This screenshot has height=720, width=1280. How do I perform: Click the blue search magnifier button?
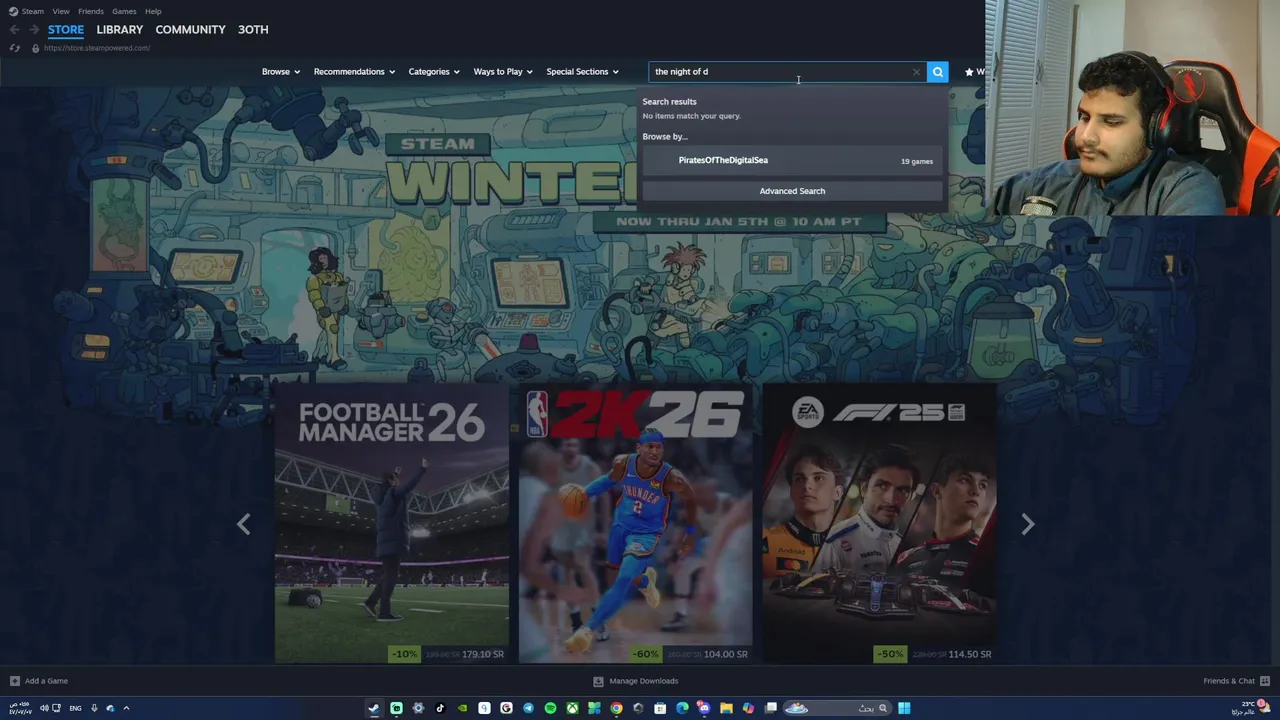click(x=937, y=72)
